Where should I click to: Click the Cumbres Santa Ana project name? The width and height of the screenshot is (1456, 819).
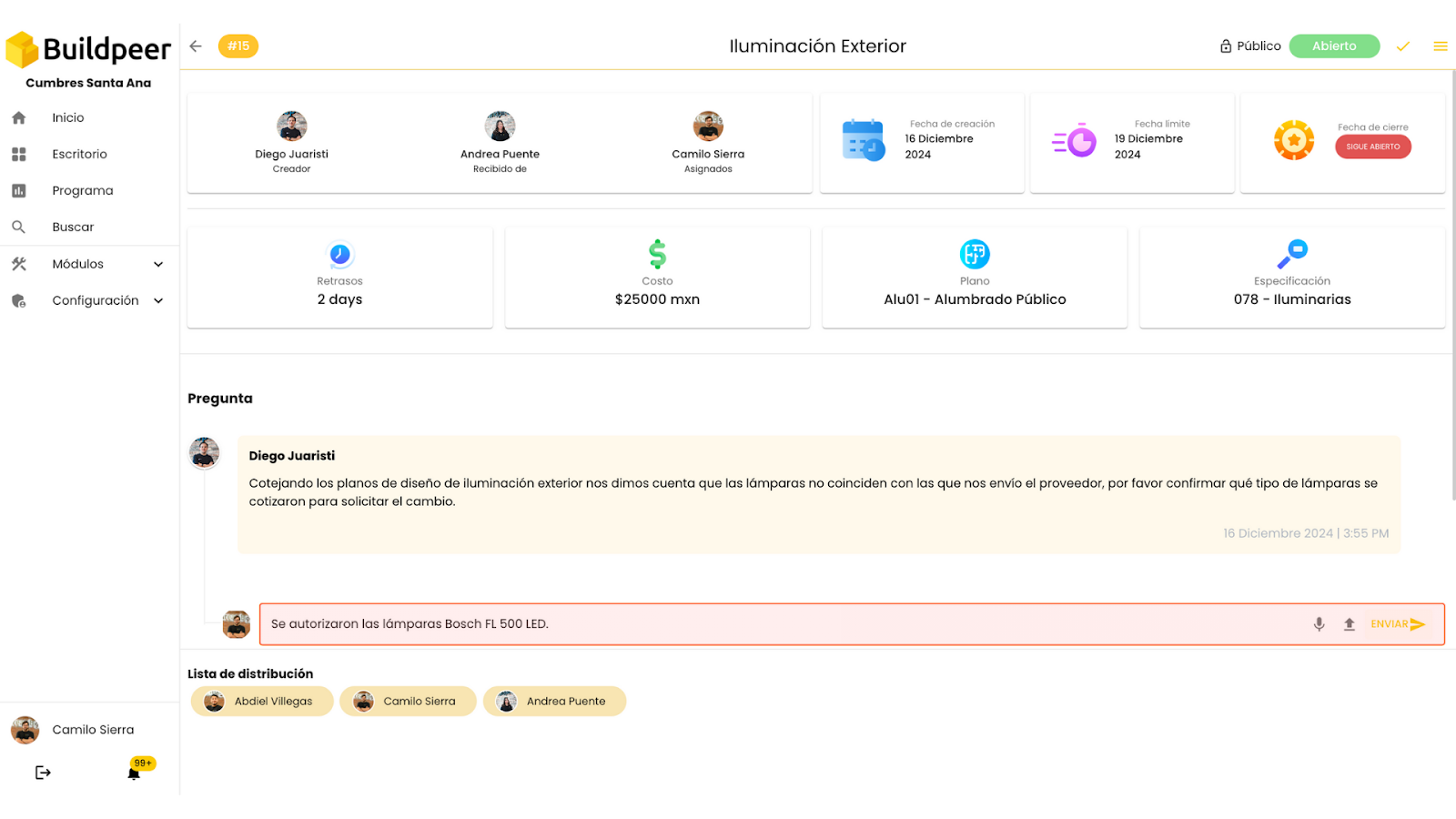coord(88,83)
